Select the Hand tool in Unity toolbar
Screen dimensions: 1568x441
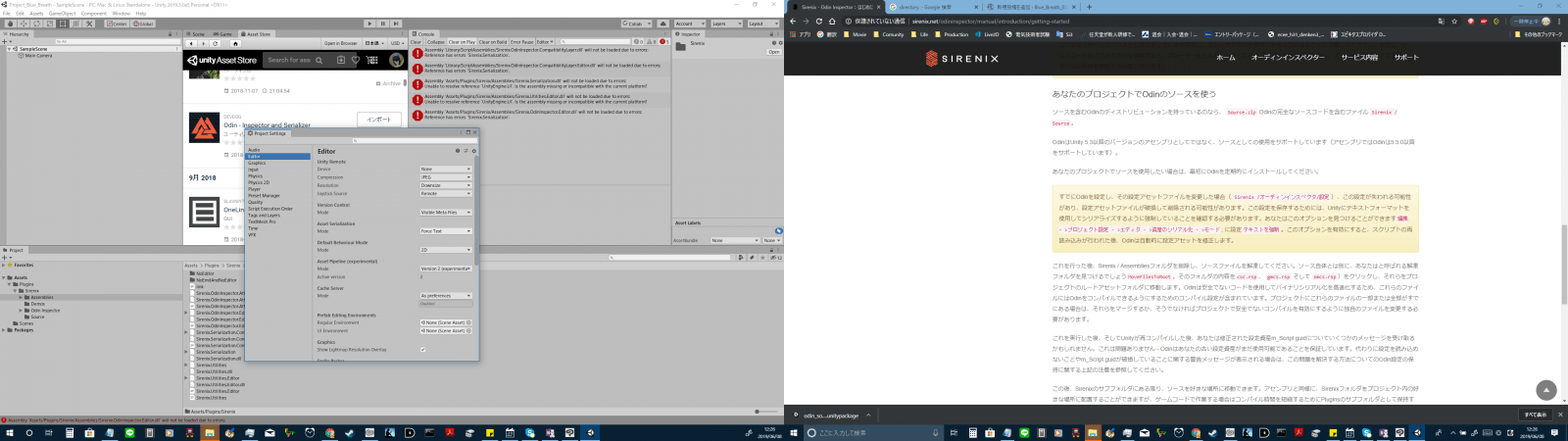click(10, 24)
